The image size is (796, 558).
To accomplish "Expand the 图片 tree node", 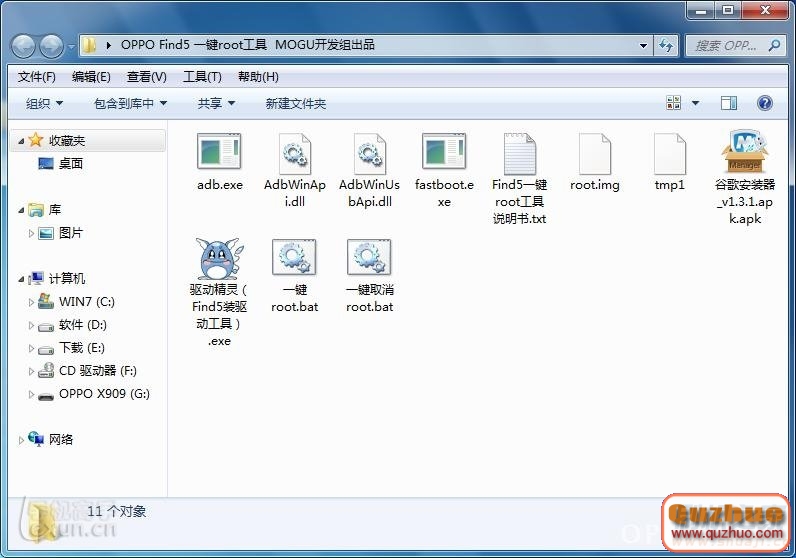I will pos(31,233).
